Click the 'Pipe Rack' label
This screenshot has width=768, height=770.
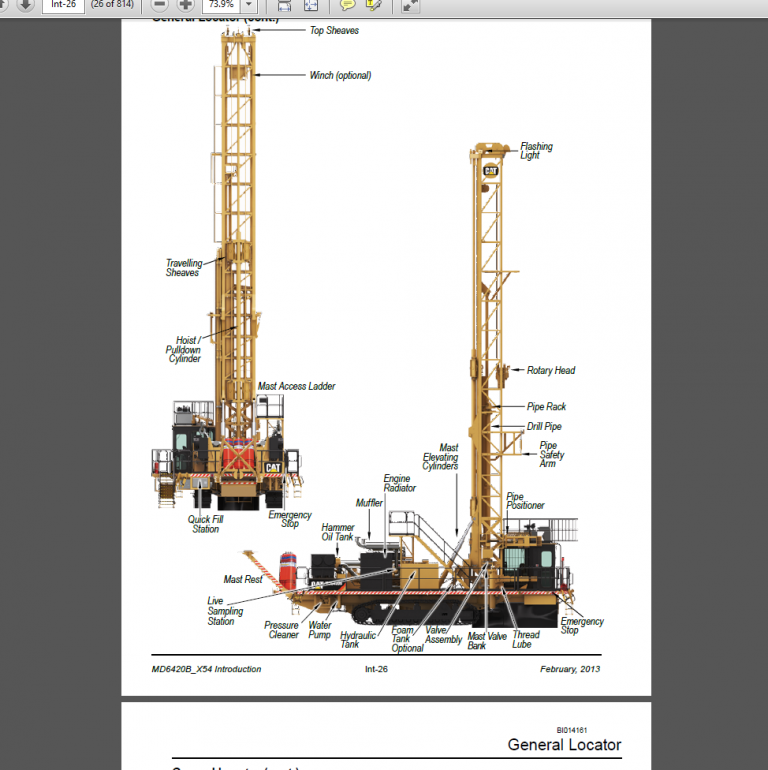tap(546, 407)
